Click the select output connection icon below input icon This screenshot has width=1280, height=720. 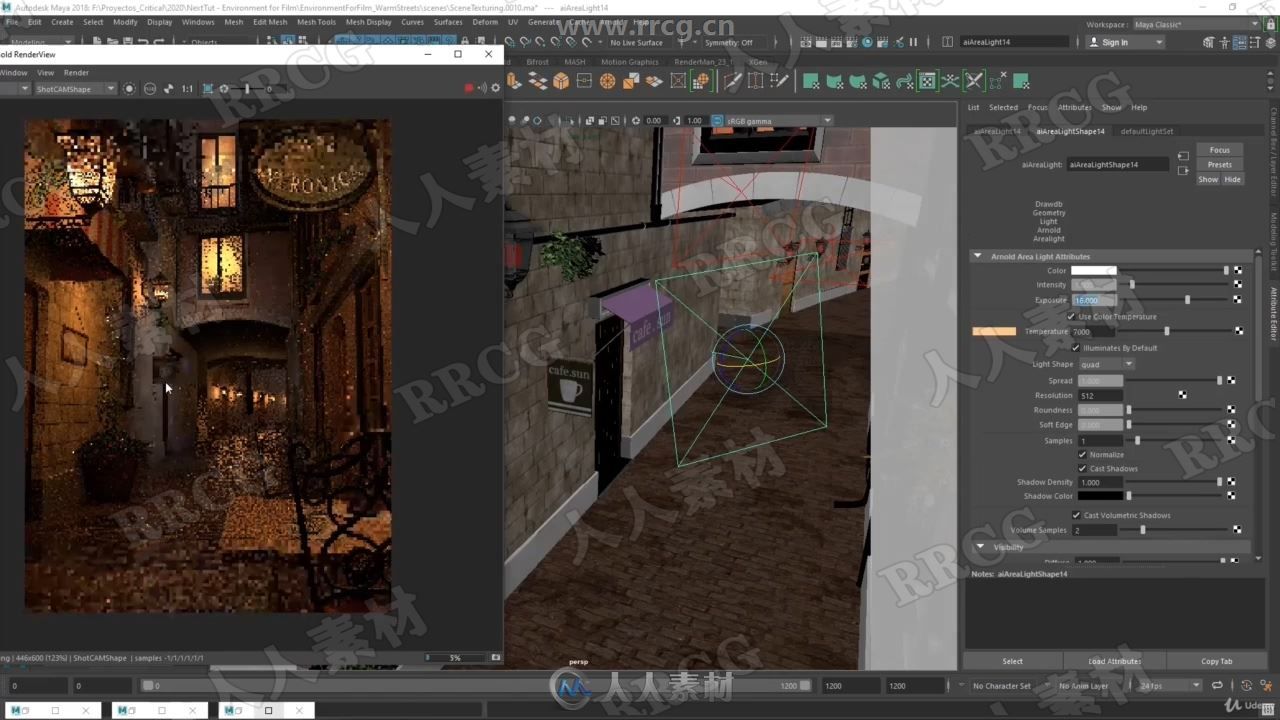click(x=1183, y=171)
